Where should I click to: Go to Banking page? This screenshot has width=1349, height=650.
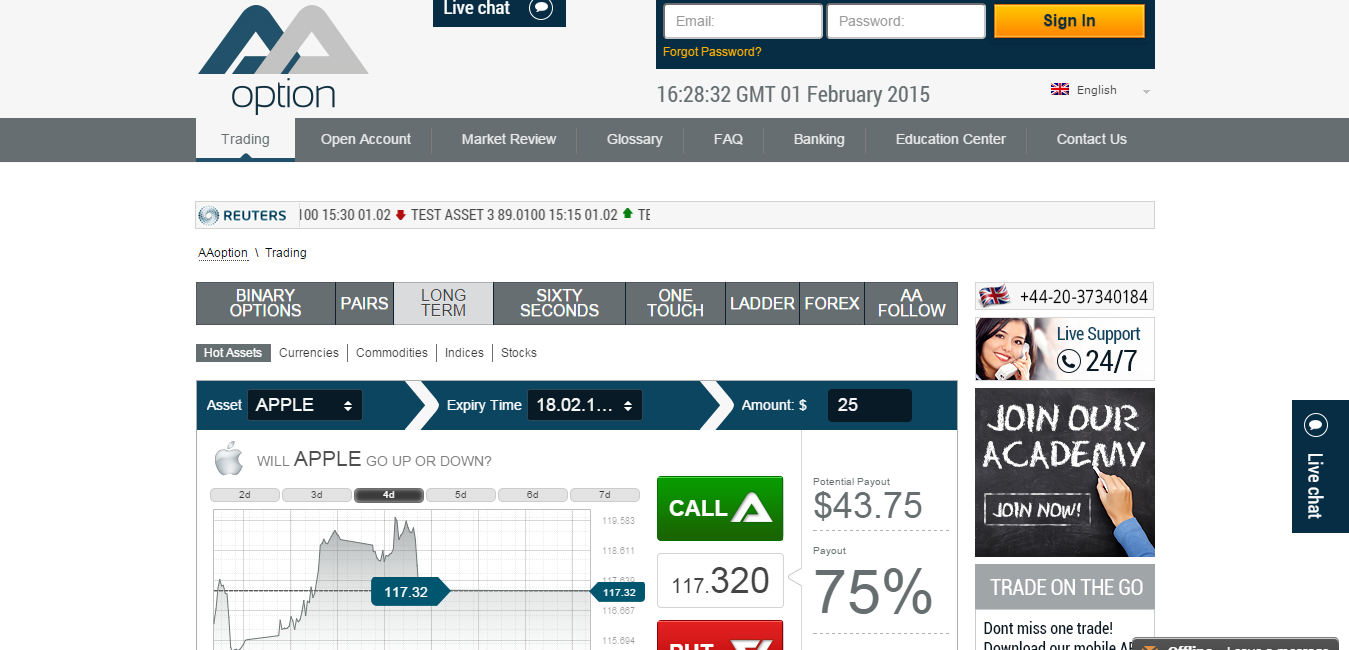click(819, 139)
